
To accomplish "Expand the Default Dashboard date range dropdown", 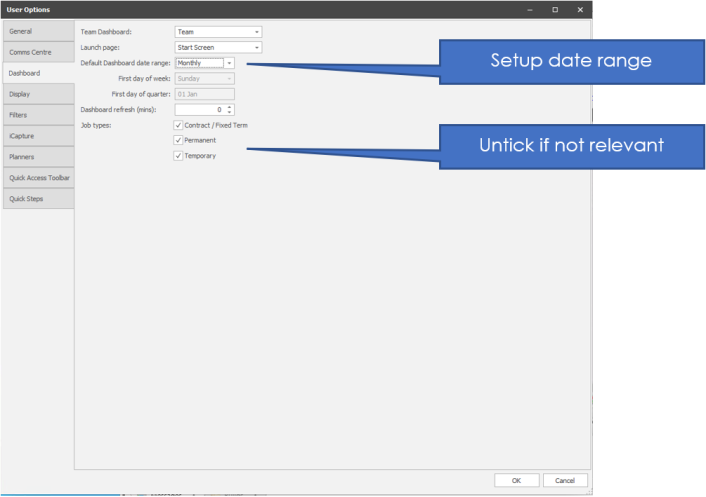I will click(229, 63).
